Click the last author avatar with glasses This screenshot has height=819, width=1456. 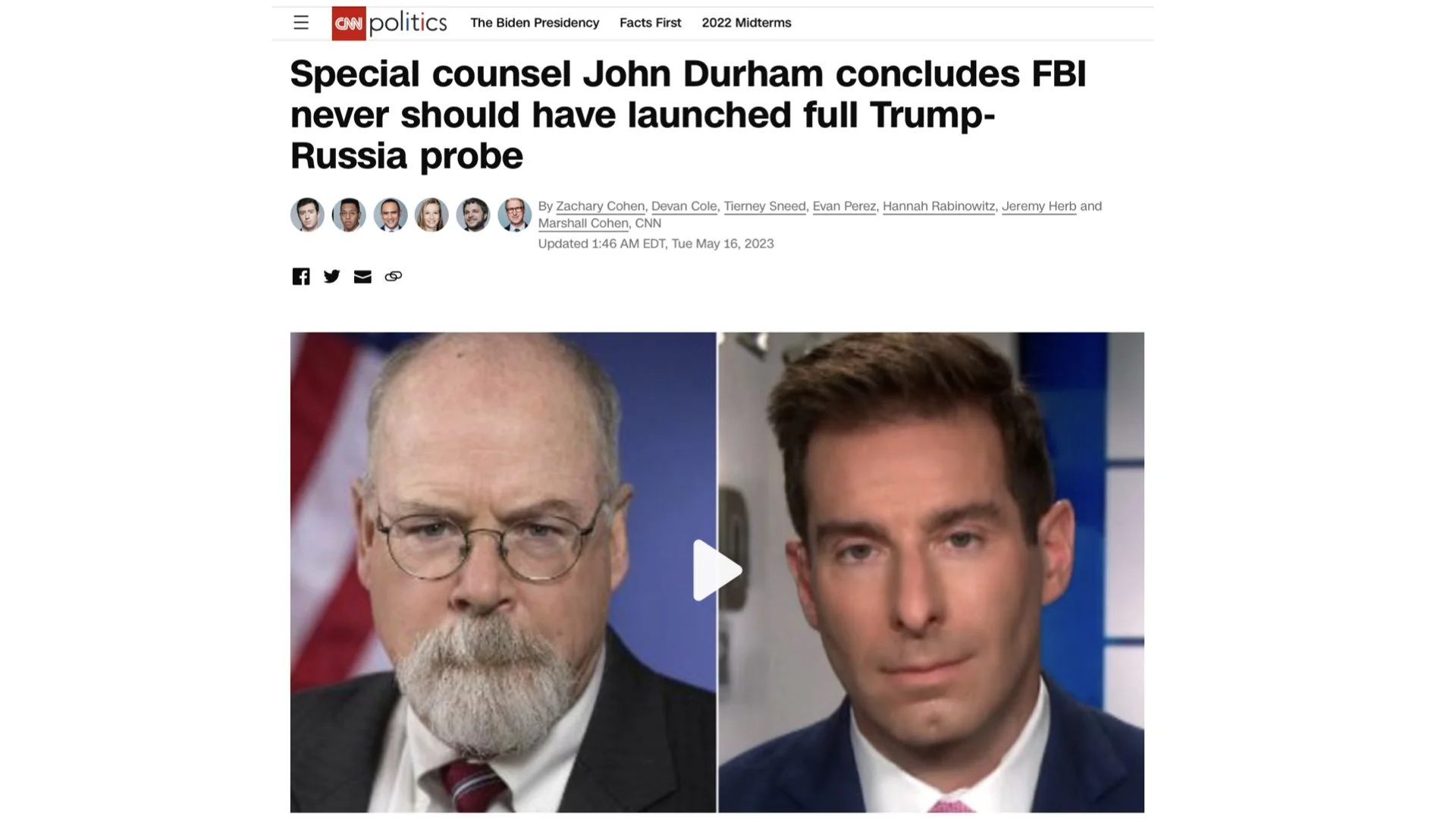pos(514,215)
